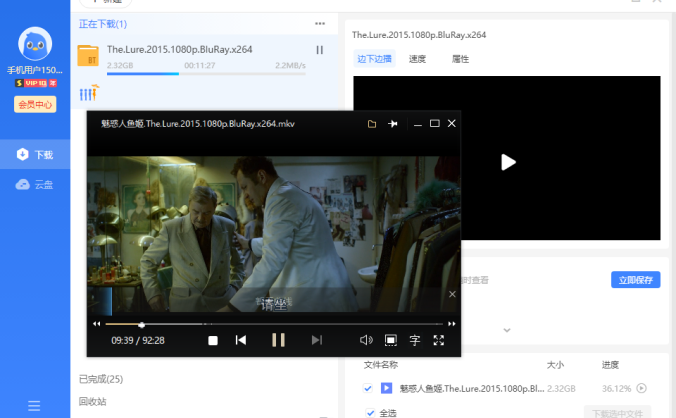Viewport: 676px width, 418px height.
Task: Expand the 已完成(25) completed list
Action: [x=101, y=379]
